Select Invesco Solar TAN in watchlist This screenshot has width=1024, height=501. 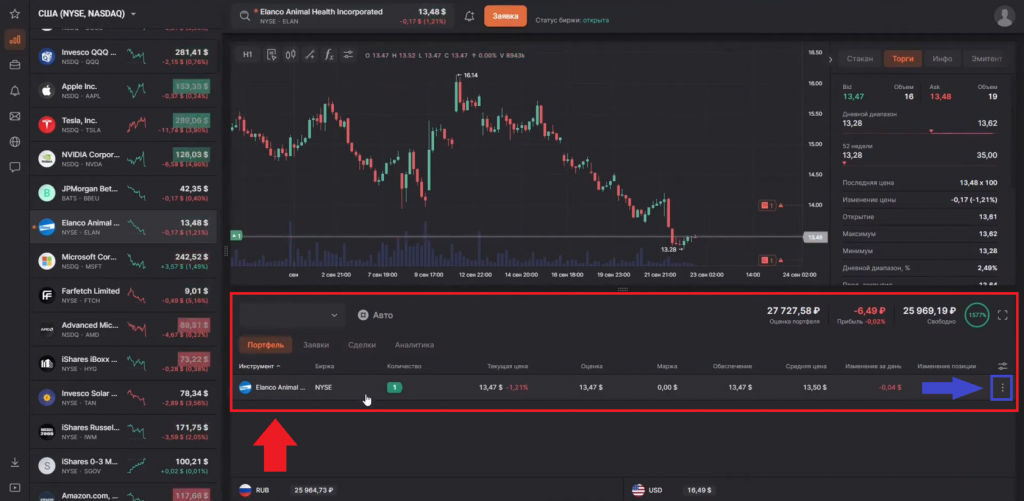(123, 397)
